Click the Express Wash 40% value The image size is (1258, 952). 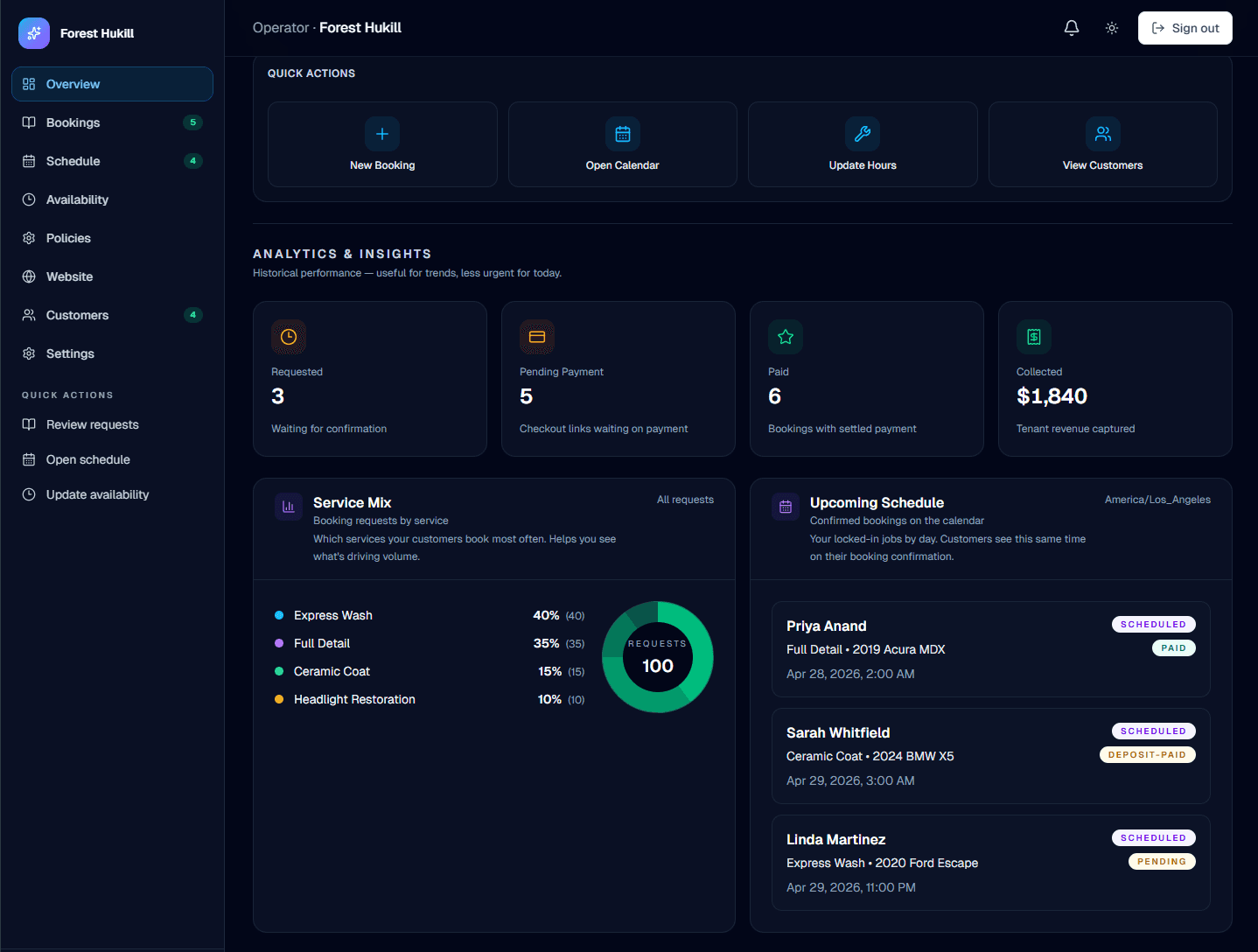point(546,615)
